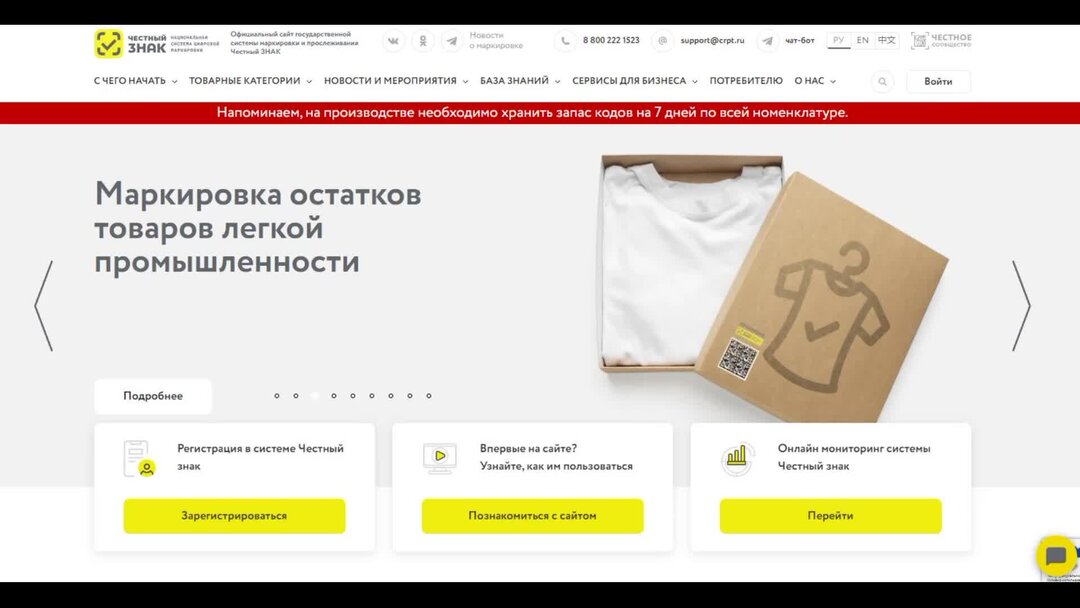Click the Зарегистрироваться button
Image resolution: width=1080 pixels, height=608 pixels.
(234, 516)
